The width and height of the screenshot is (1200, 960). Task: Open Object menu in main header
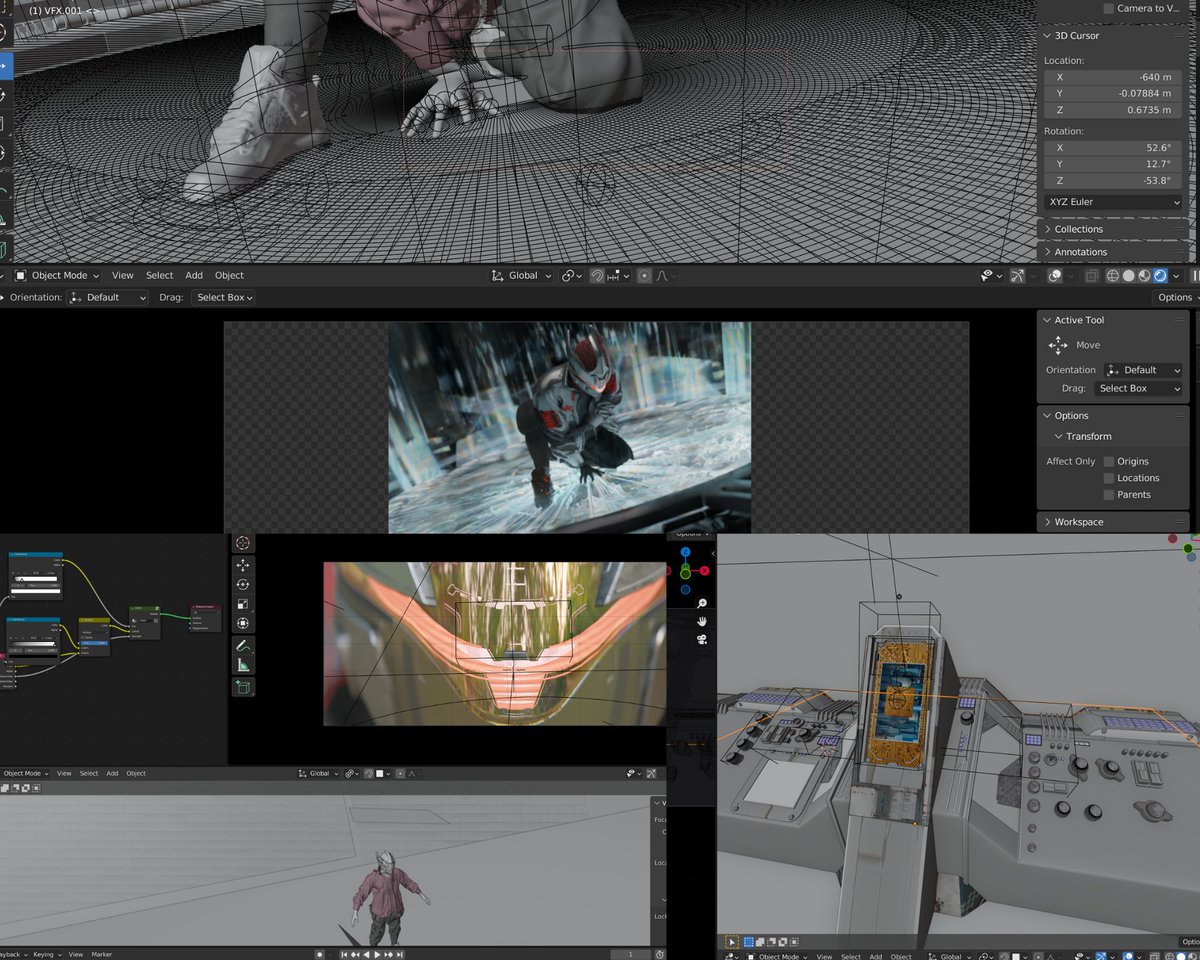(x=229, y=275)
